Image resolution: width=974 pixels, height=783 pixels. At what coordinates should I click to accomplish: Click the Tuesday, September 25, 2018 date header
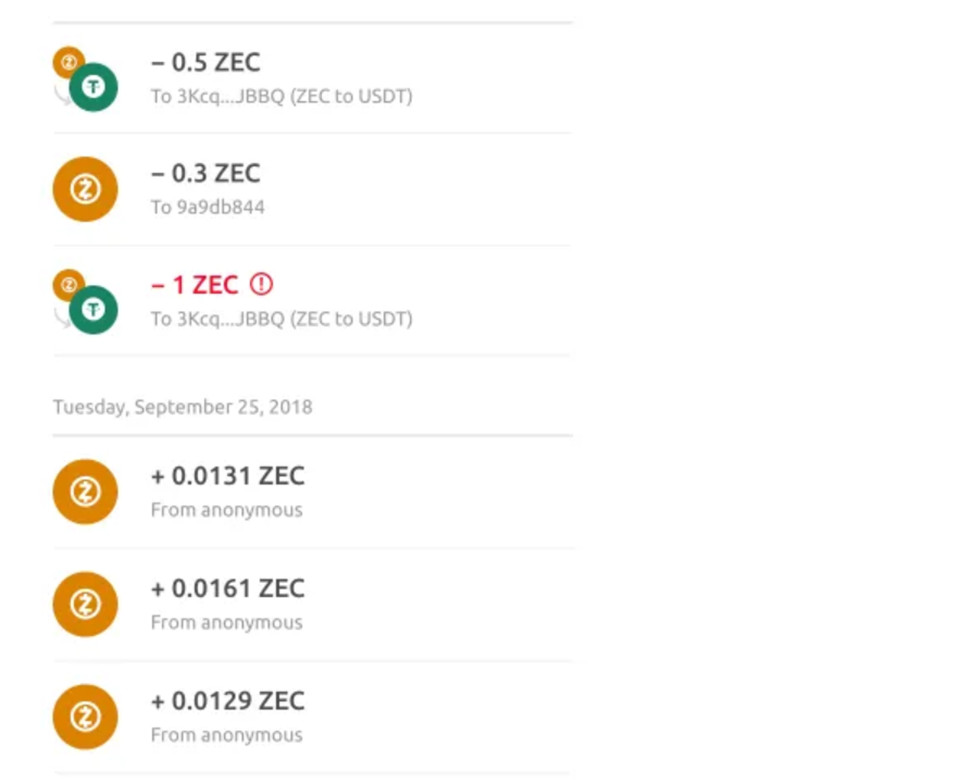(x=182, y=407)
